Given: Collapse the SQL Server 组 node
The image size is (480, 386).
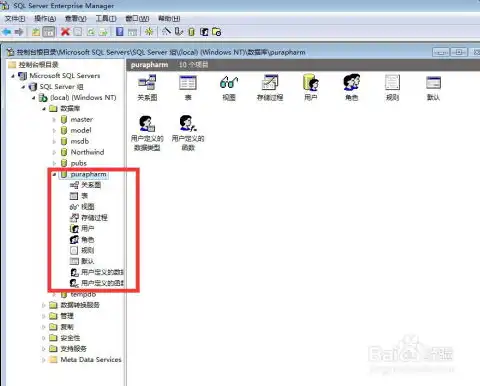Looking at the screenshot, I should (x=23, y=87).
